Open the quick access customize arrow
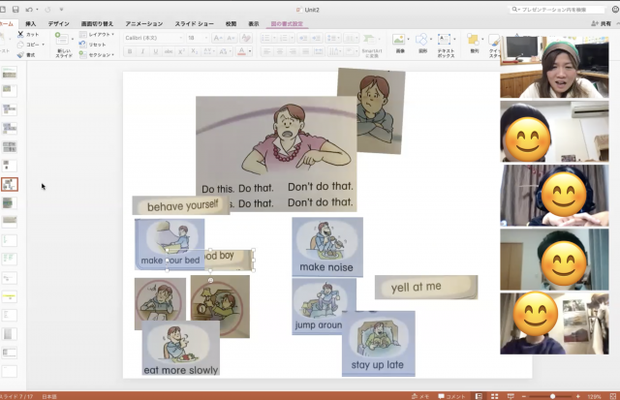This screenshot has height=400, width=620. (x=61, y=9)
